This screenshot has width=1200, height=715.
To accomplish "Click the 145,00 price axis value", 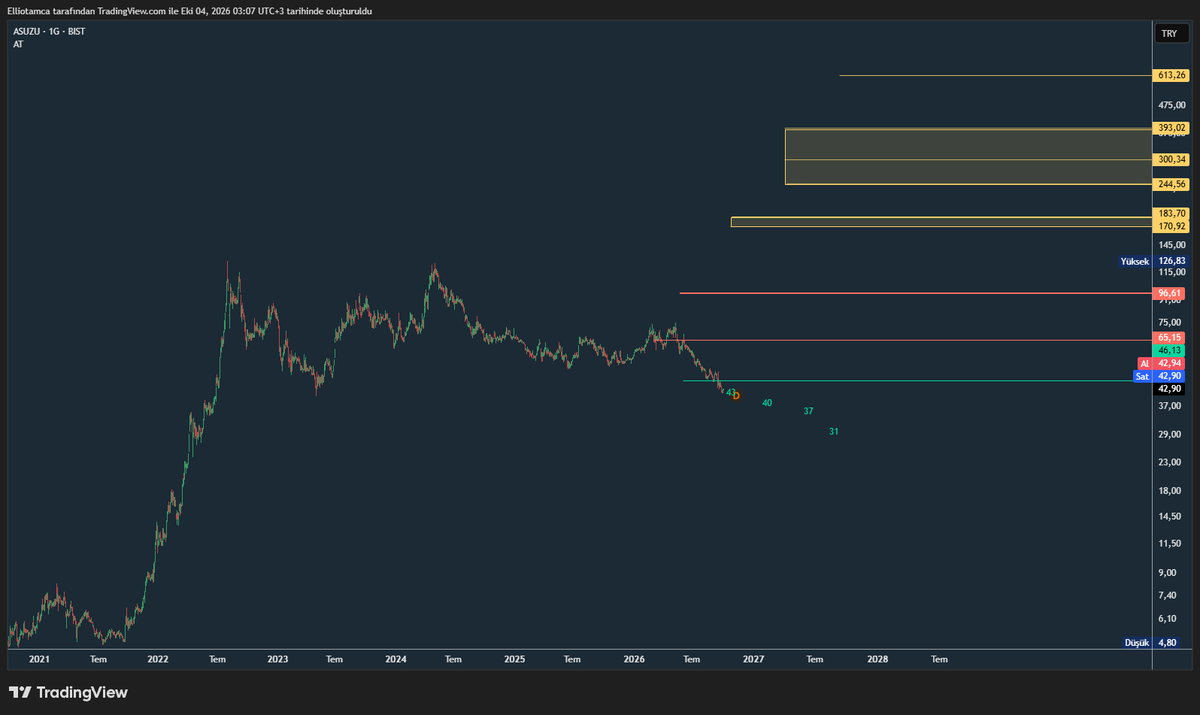I will [x=1171, y=245].
